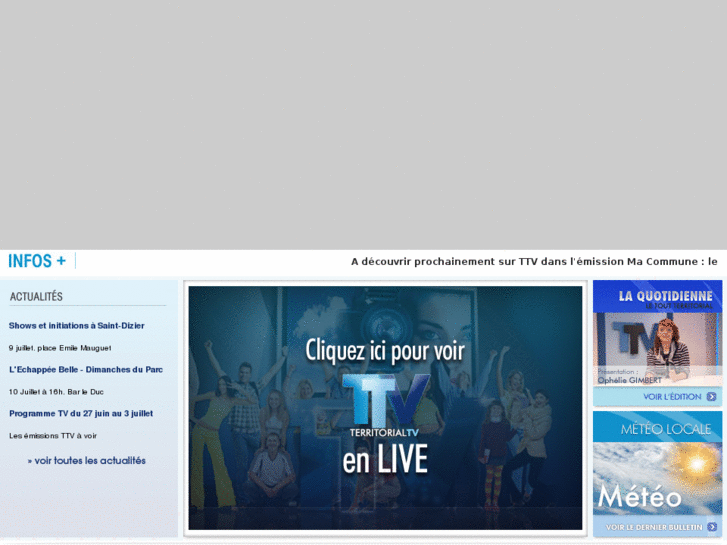Viewport: 727px width, 545px height.
Task: Click text 9 juillet, place Emile Mauguet
Action: pos(60,348)
